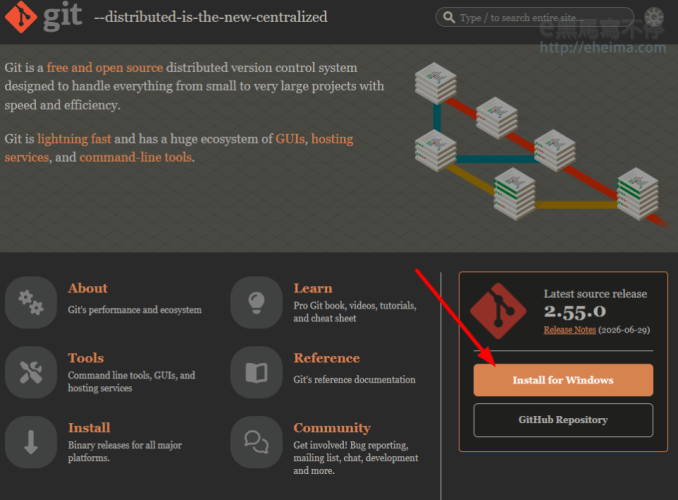Click the search magnifier icon
678x500 pixels.
449,17
